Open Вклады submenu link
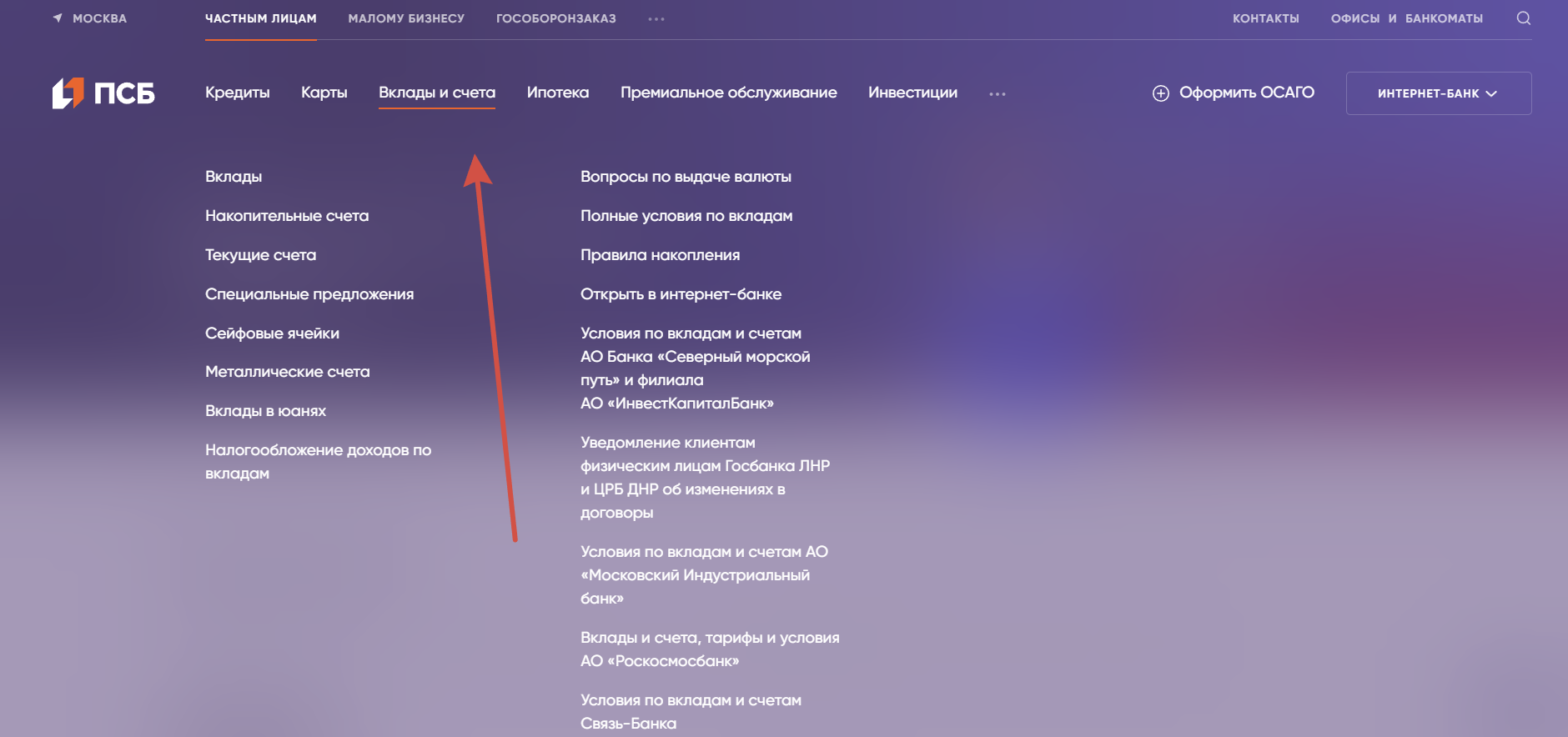Image resolution: width=1568 pixels, height=737 pixels. click(234, 177)
